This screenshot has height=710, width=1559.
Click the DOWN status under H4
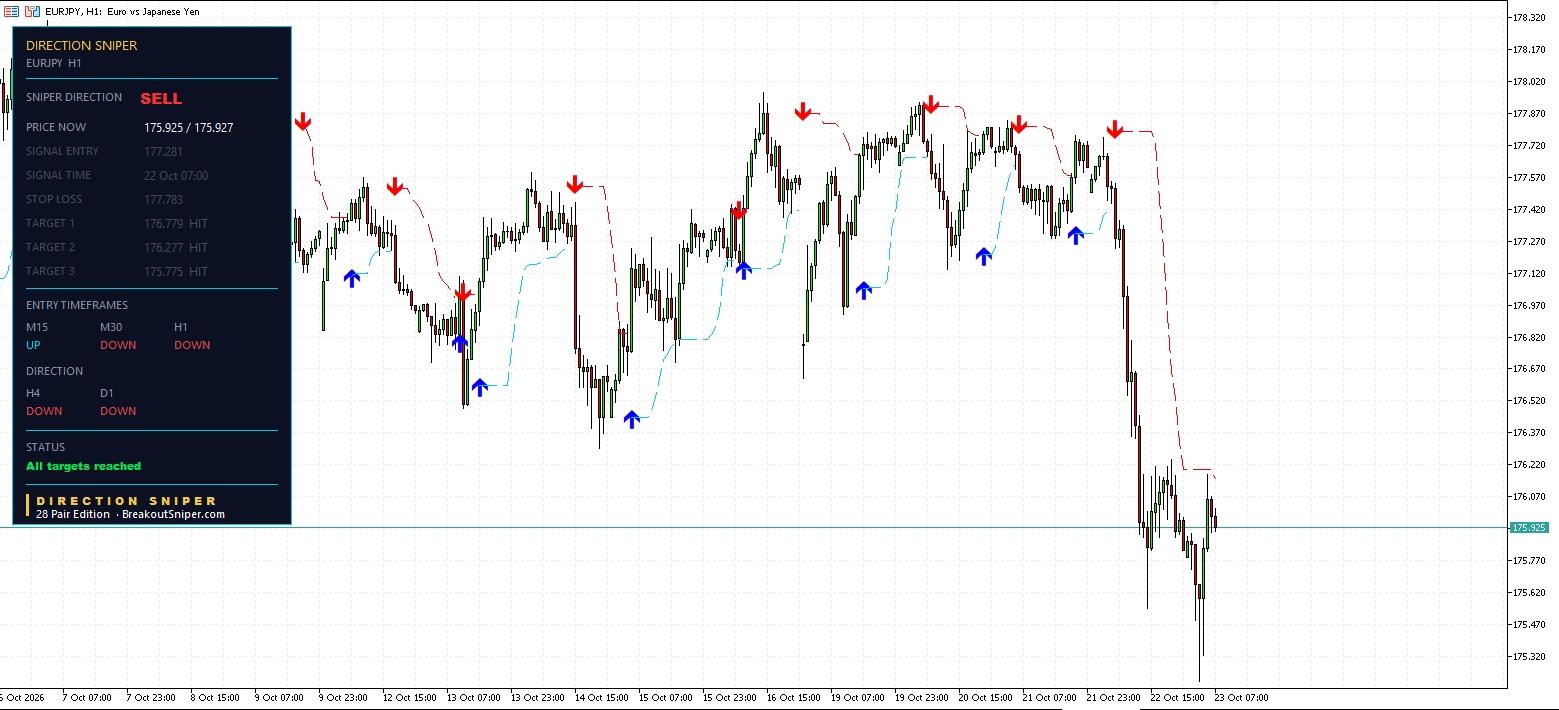pyautogui.click(x=44, y=411)
